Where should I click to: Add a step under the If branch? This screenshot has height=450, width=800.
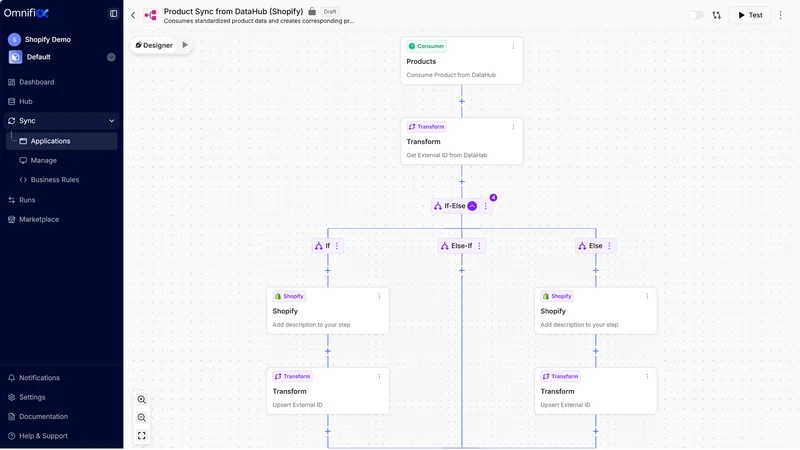tap(328, 271)
